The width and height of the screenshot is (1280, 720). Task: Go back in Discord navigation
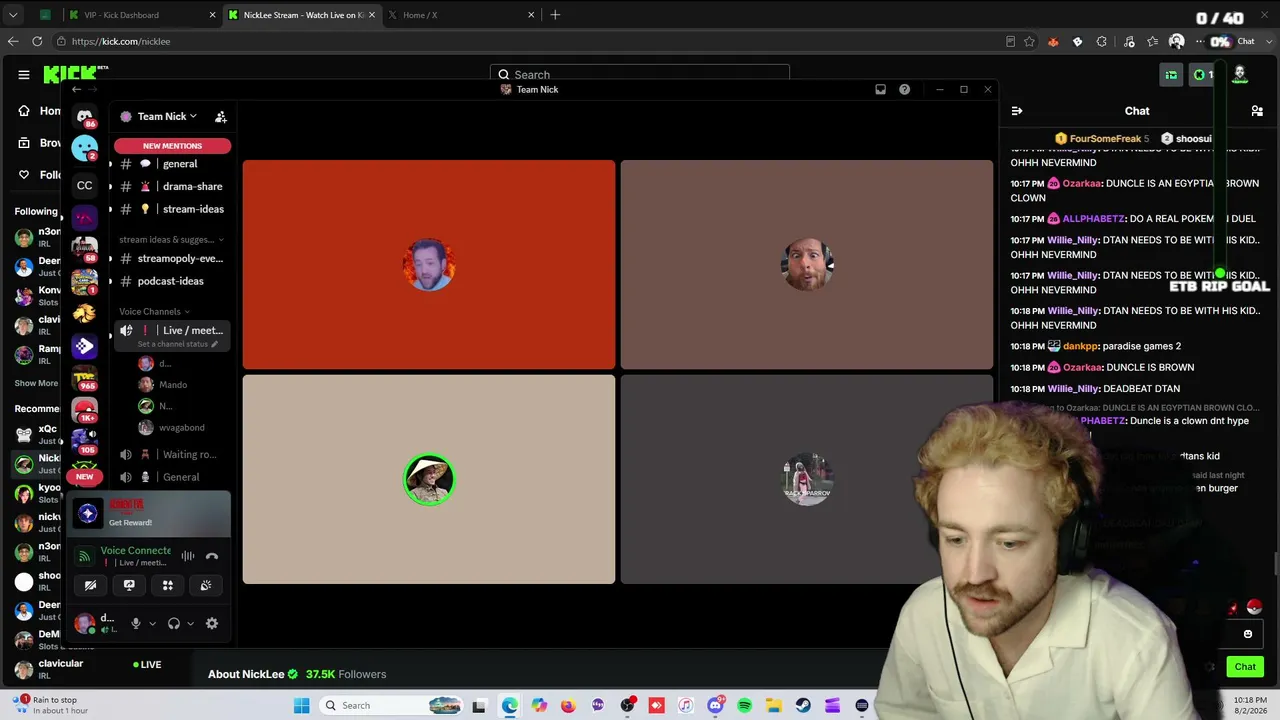point(76,89)
